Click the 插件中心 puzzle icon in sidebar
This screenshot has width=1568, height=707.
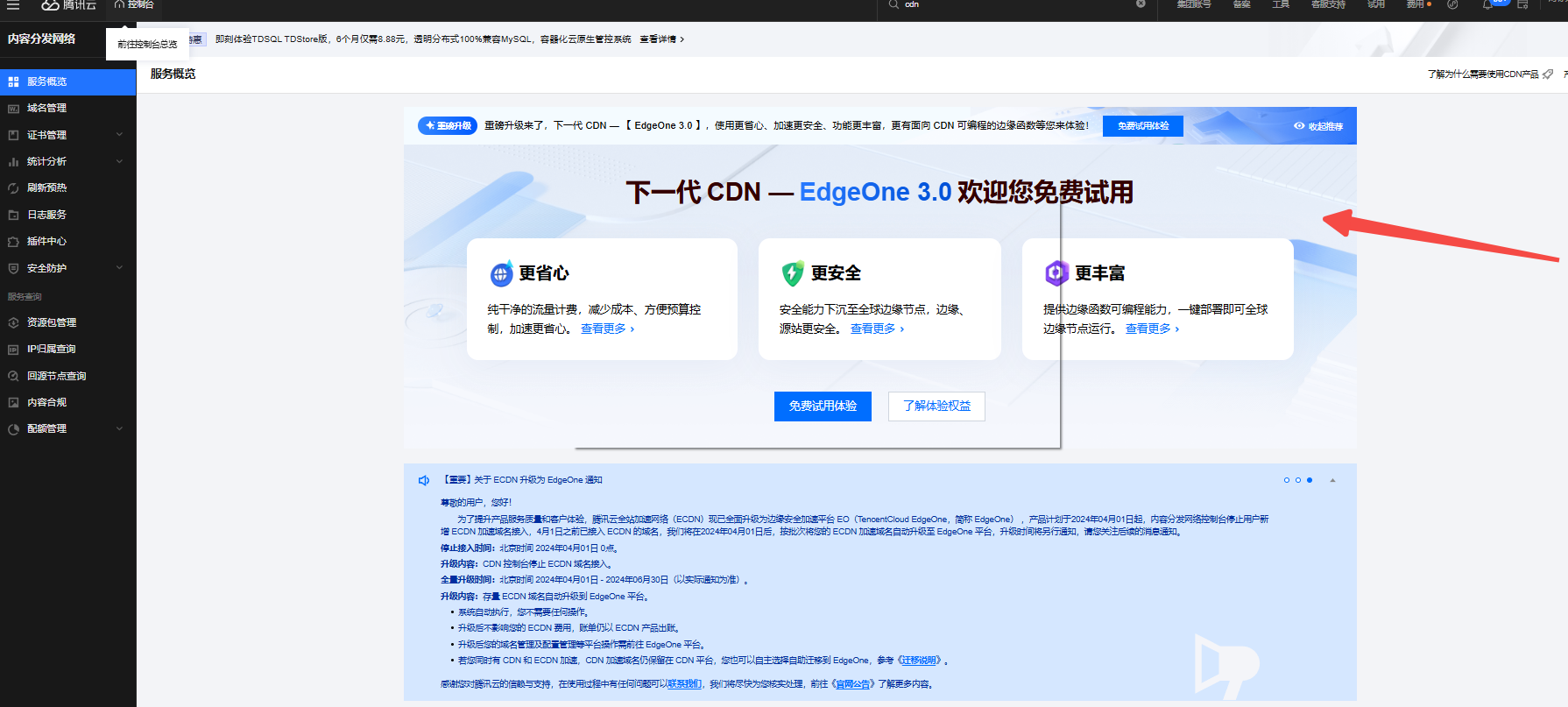13,242
